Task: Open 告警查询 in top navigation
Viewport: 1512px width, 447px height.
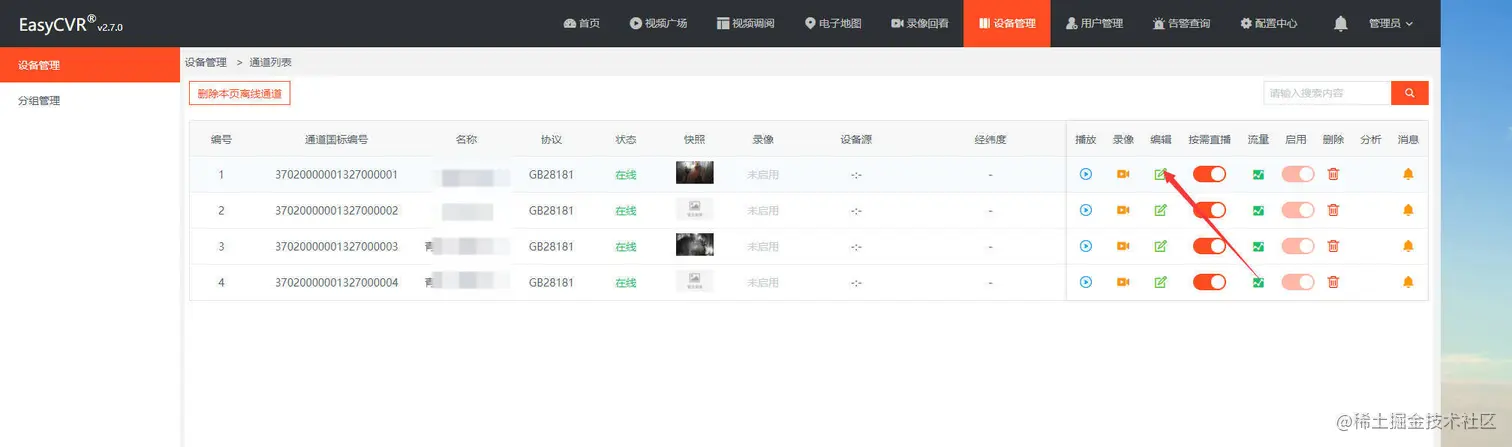Action: (x=1181, y=23)
